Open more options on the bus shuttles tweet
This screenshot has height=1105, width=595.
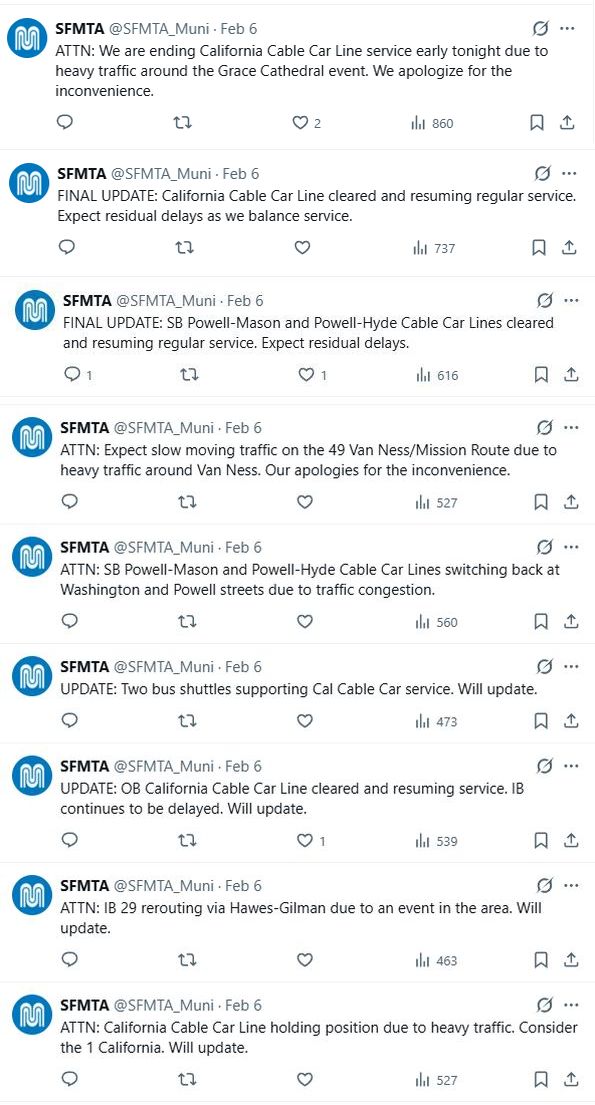click(x=571, y=665)
